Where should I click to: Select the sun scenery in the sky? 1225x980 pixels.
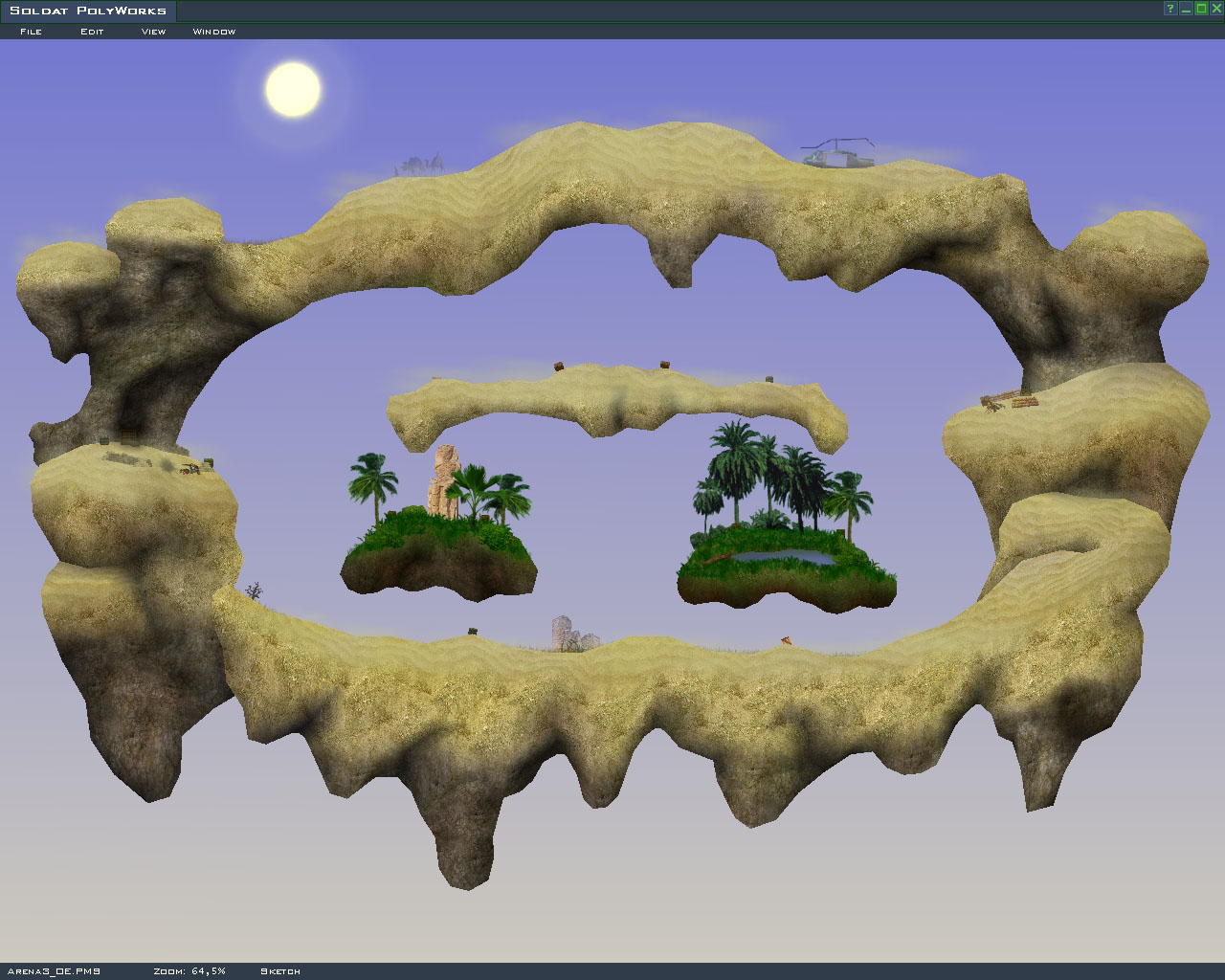point(293,90)
